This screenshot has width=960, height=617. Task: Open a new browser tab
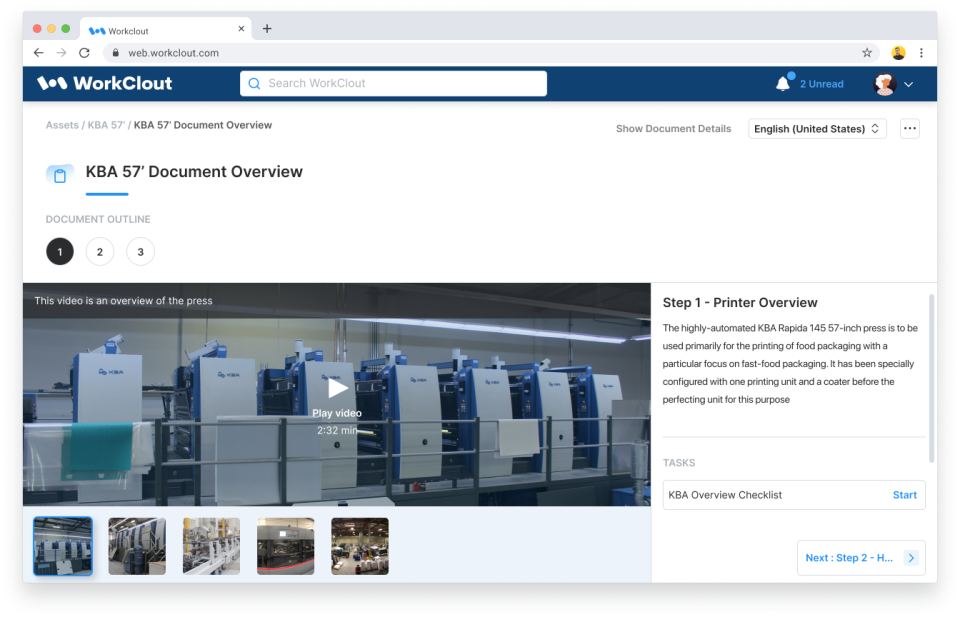tap(266, 29)
